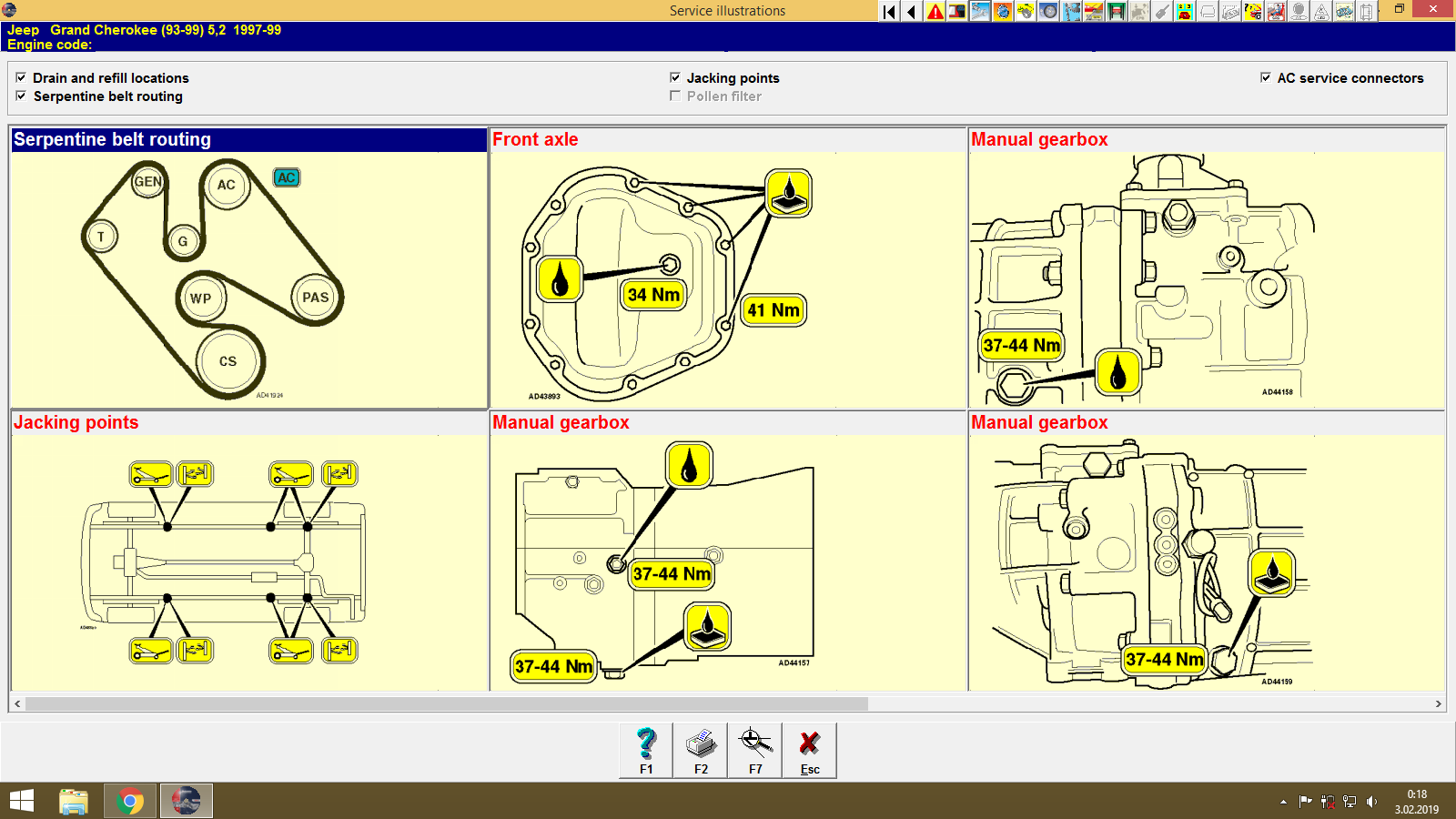The height and width of the screenshot is (819, 1456).
Task: Click the right arrow of the horizontal scrollbar
Action: pos(1440,703)
